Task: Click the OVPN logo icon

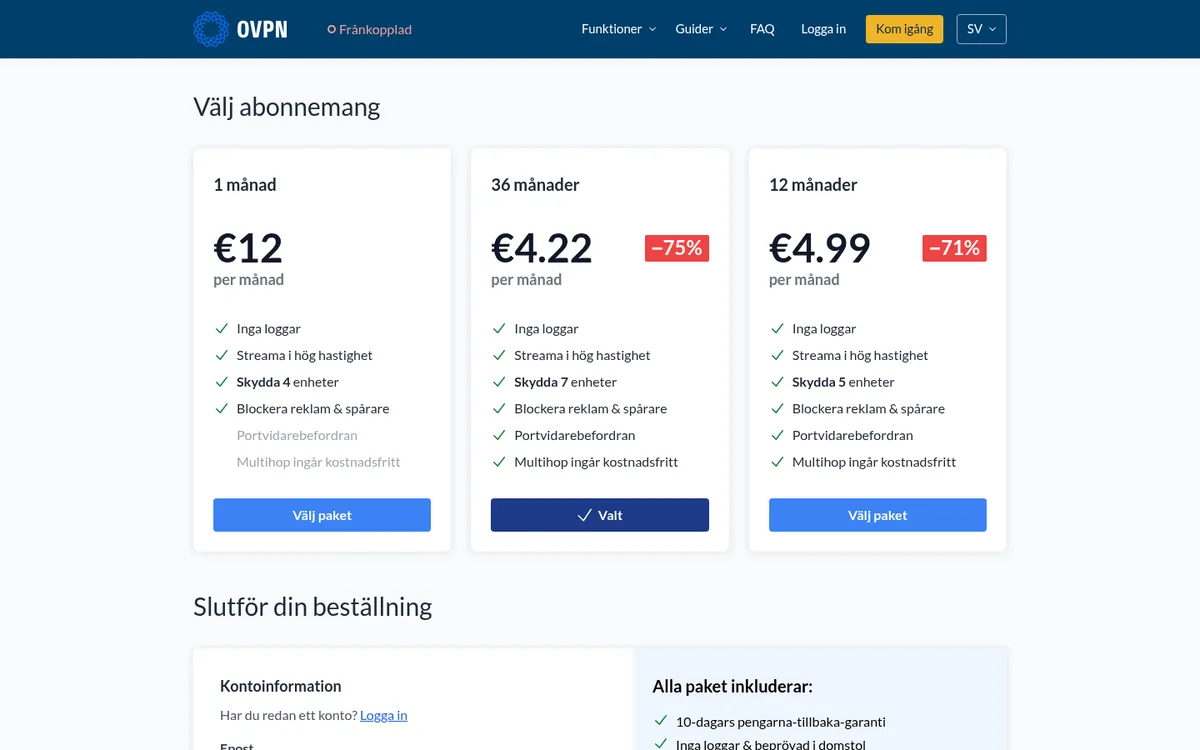Action: pyautogui.click(x=211, y=29)
